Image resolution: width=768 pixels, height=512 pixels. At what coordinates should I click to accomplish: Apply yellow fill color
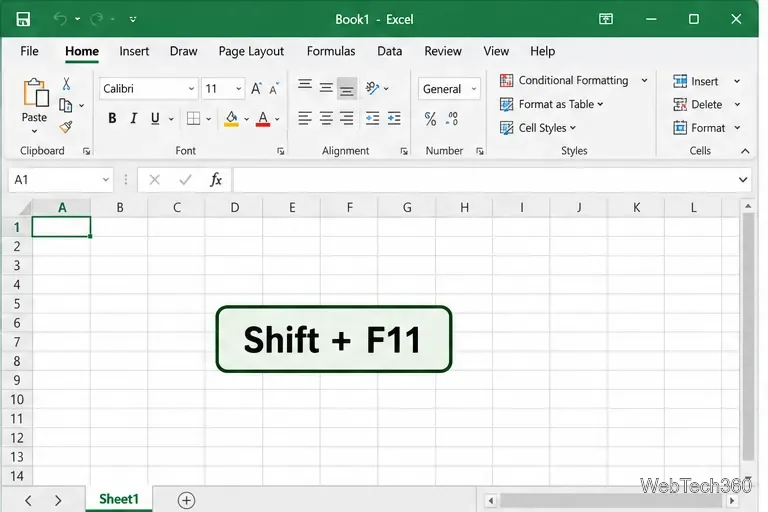pos(231,119)
